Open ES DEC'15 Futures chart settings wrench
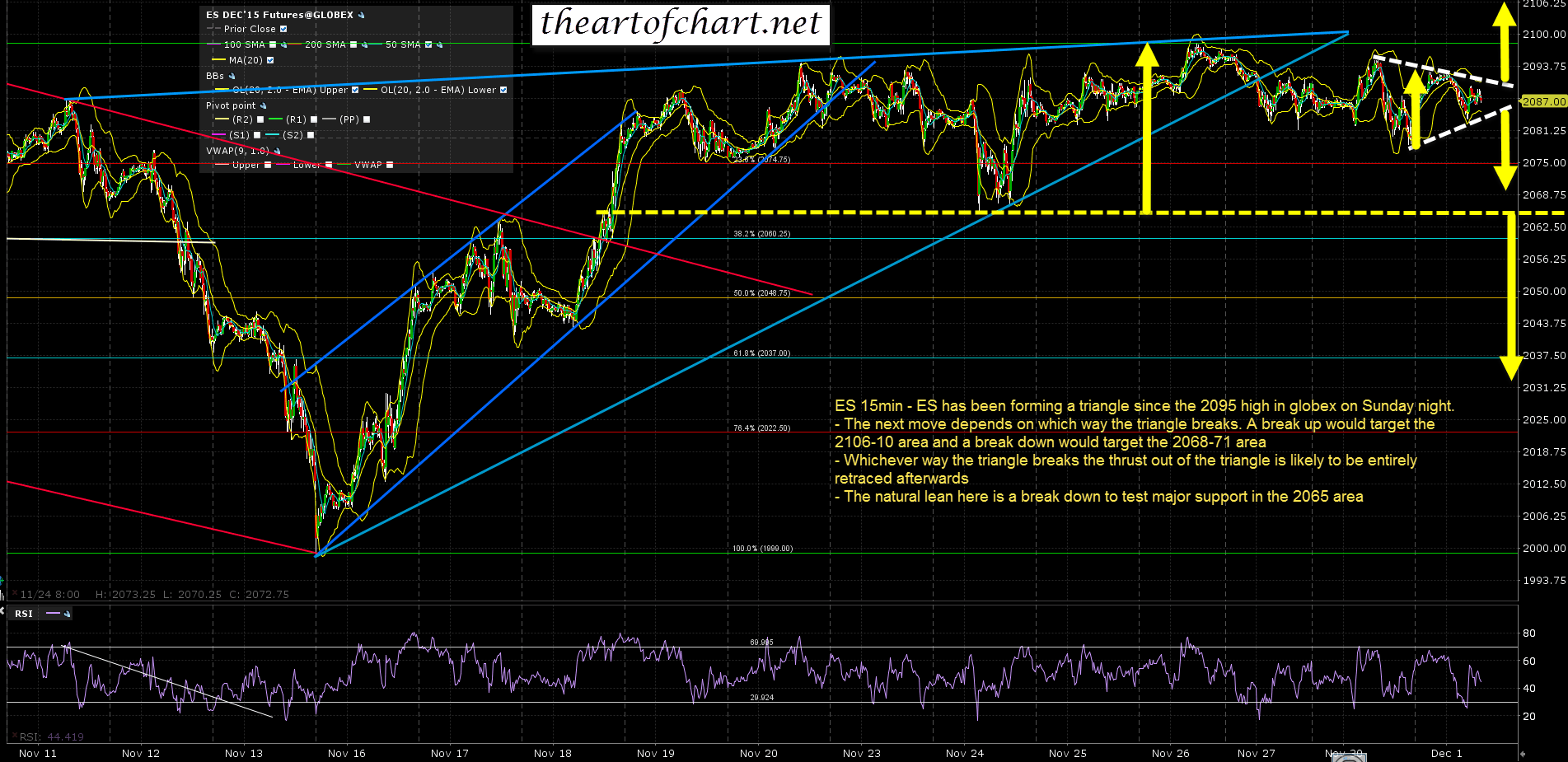 (362, 15)
